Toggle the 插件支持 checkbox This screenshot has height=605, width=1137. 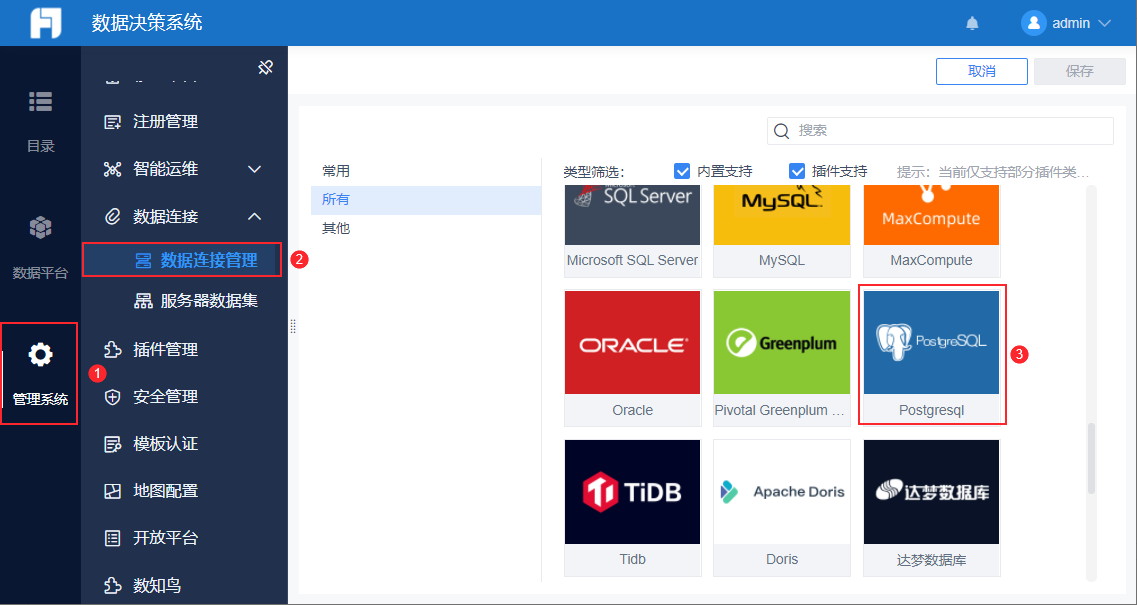click(x=797, y=171)
